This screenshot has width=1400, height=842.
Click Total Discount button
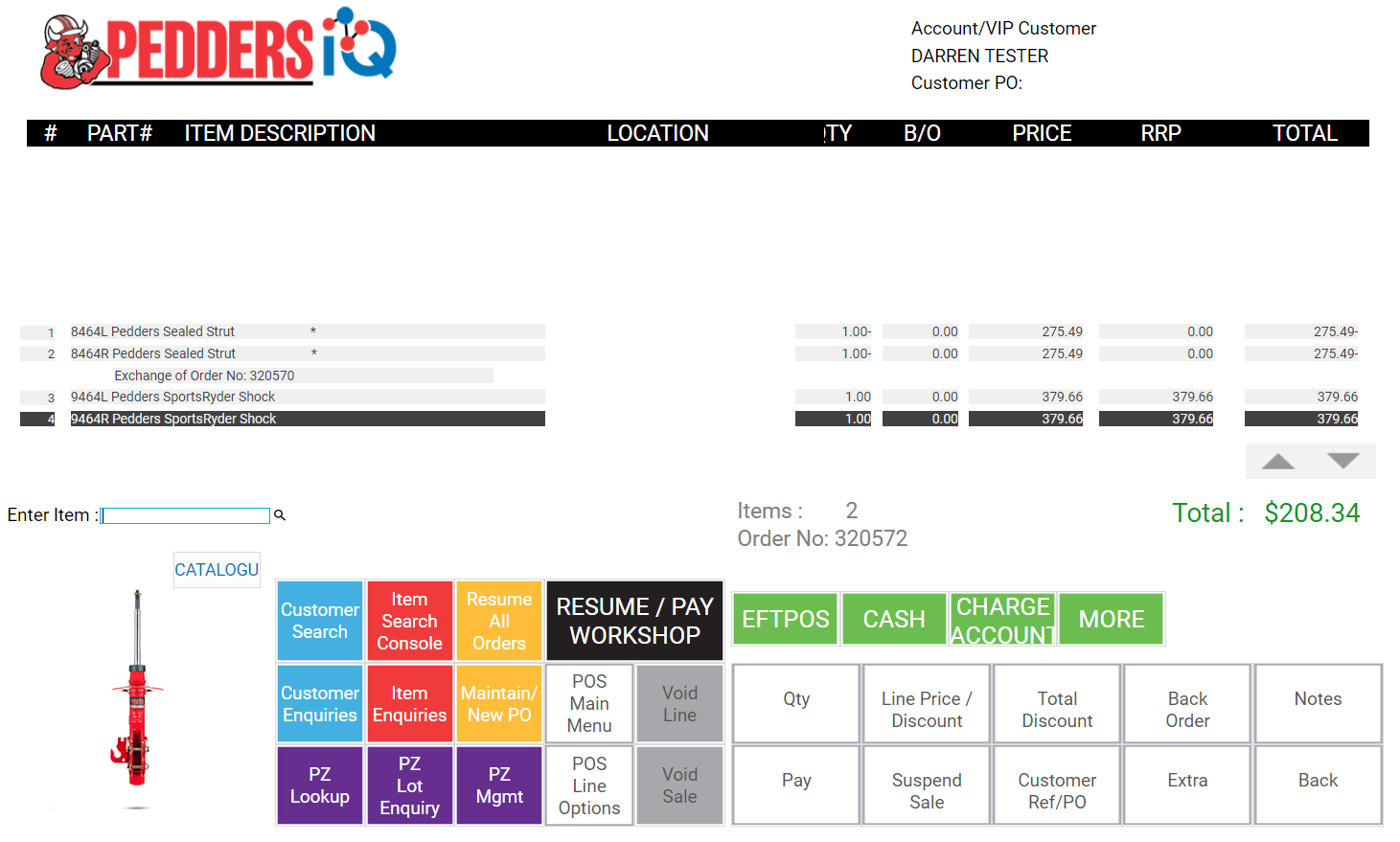tap(1057, 704)
